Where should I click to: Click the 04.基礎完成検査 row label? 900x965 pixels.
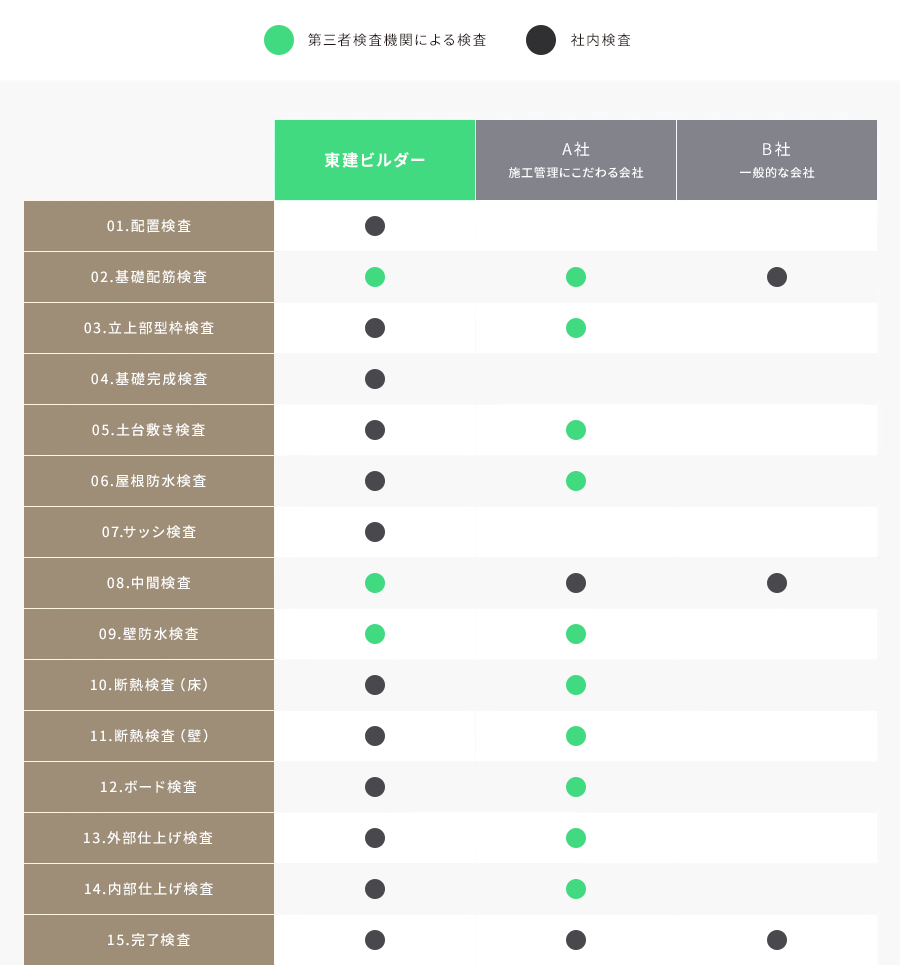click(149, 379)
